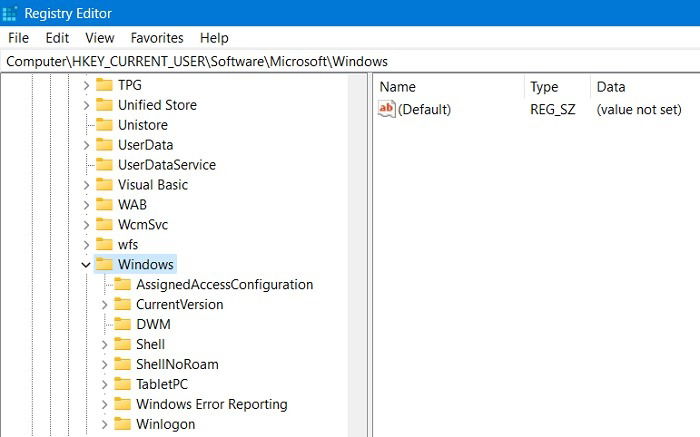Click the Shell folder icon
Screen dimensions: 700x437
(122, 344)
